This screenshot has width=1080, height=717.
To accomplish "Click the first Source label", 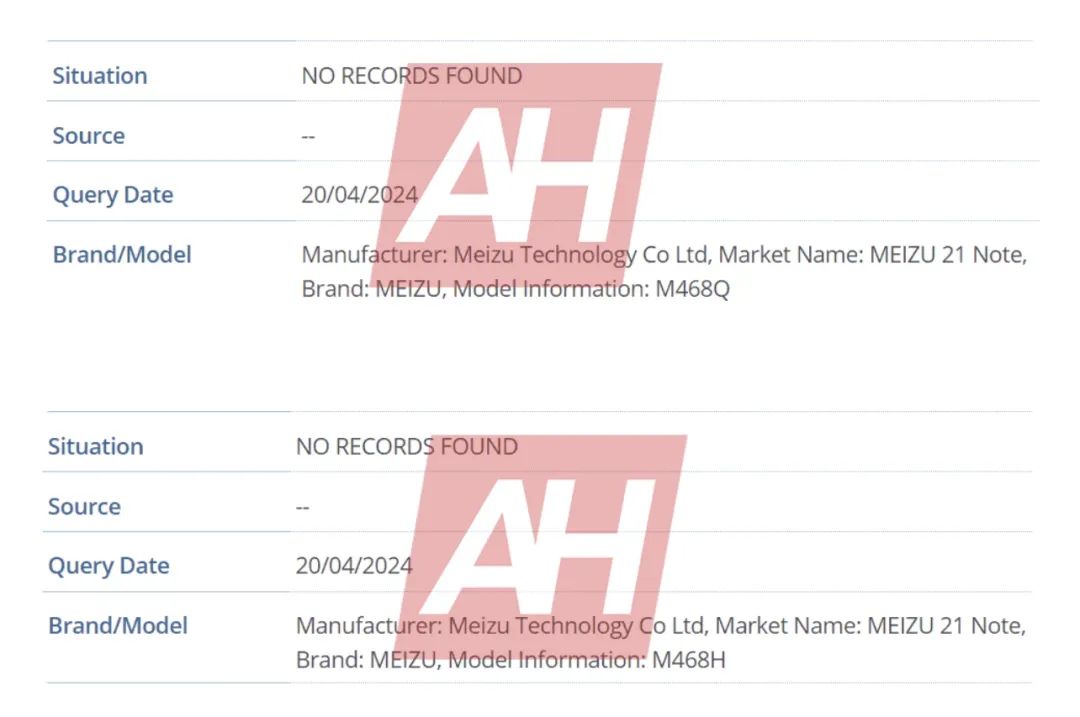I will 89,136.
